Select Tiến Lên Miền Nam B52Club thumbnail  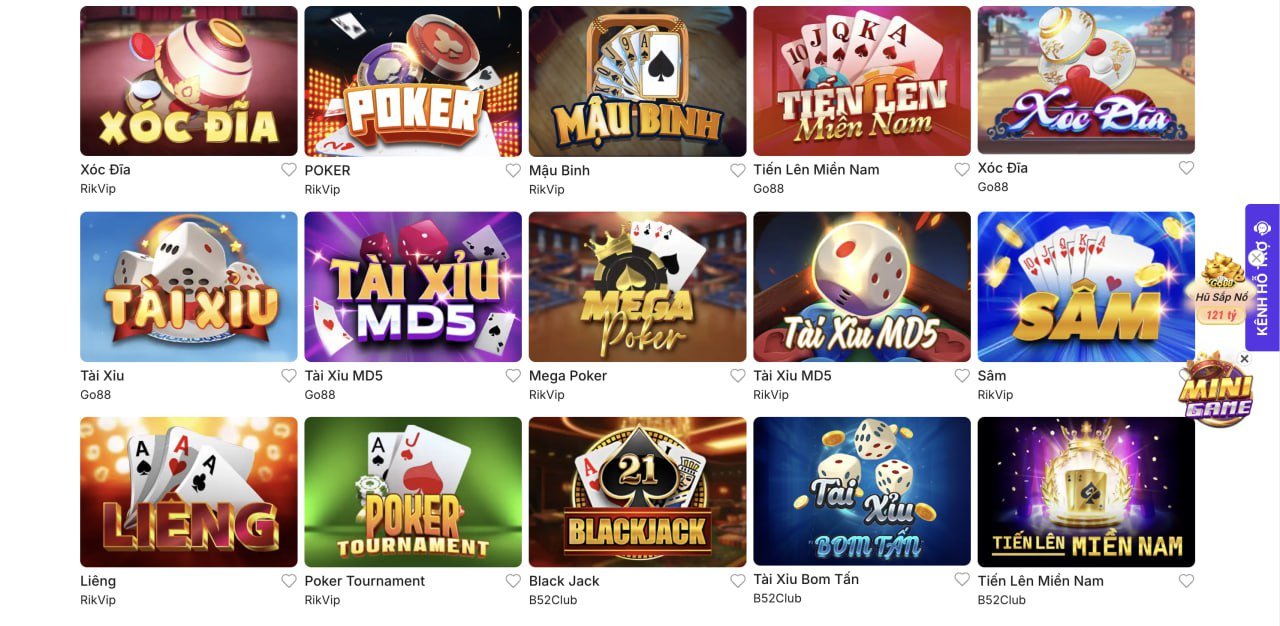pyautogui.click(x=1086, y=492)
